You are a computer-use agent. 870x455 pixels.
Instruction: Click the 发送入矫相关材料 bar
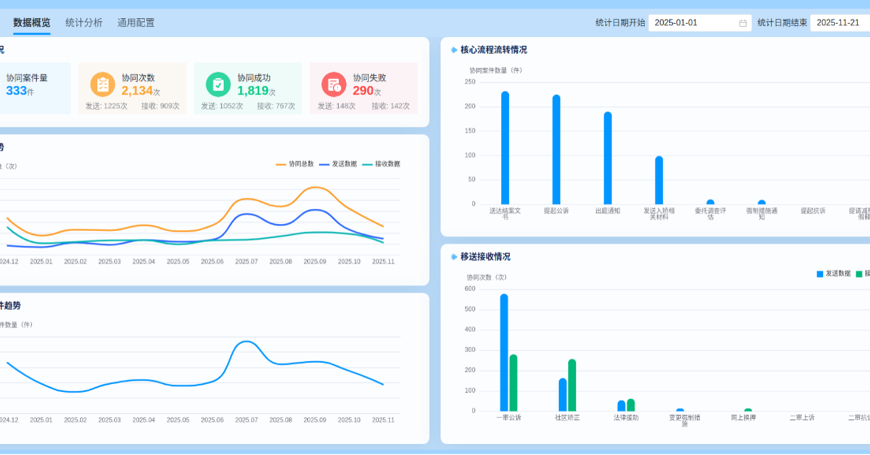pyautogui.click(x=659, y=180)
